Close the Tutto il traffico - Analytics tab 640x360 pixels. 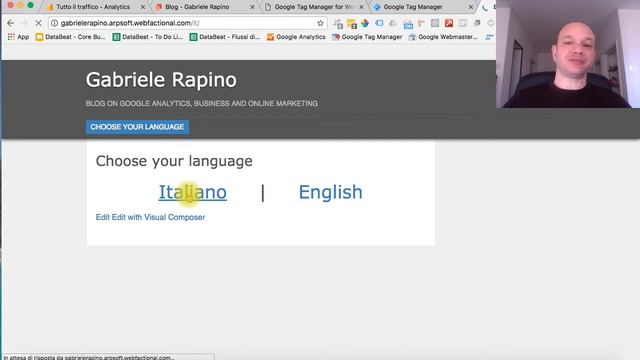(143, 7)
